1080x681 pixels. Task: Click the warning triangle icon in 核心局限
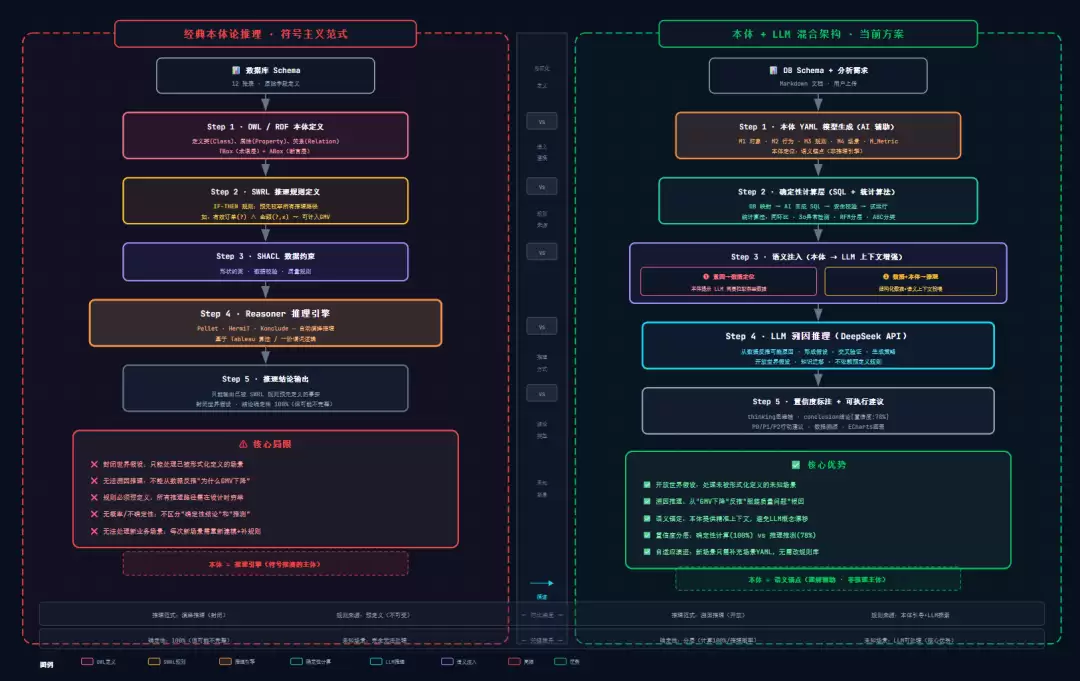point(243,444)
